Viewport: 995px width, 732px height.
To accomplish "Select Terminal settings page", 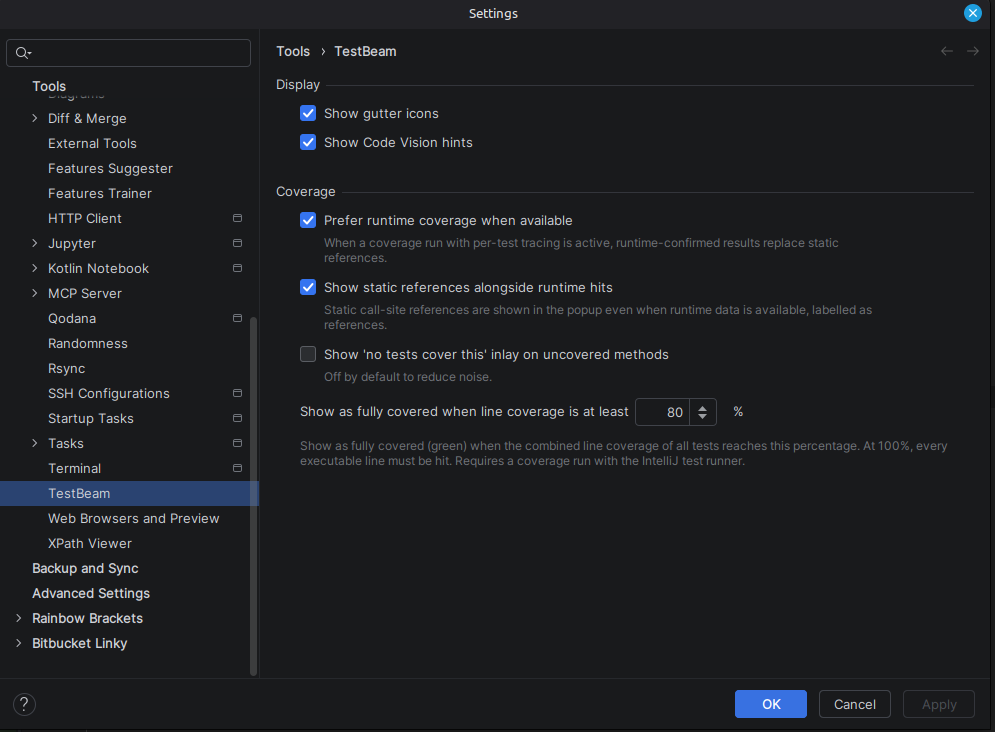I will pos(74,468).
